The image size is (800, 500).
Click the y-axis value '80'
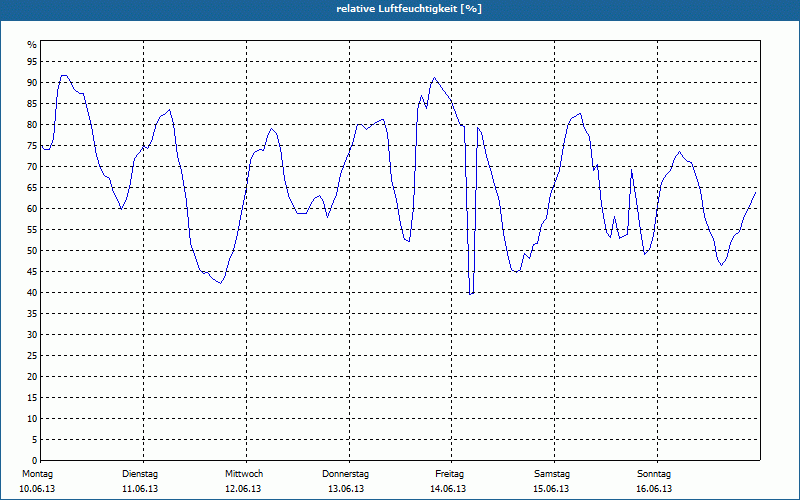coord(32,124)
